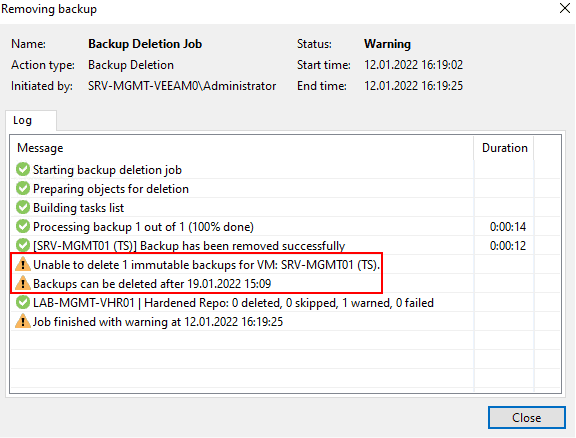Click success icon next to Preparing objects for deletion
This screenshot has height=438, width=576.
click(23, 189)
